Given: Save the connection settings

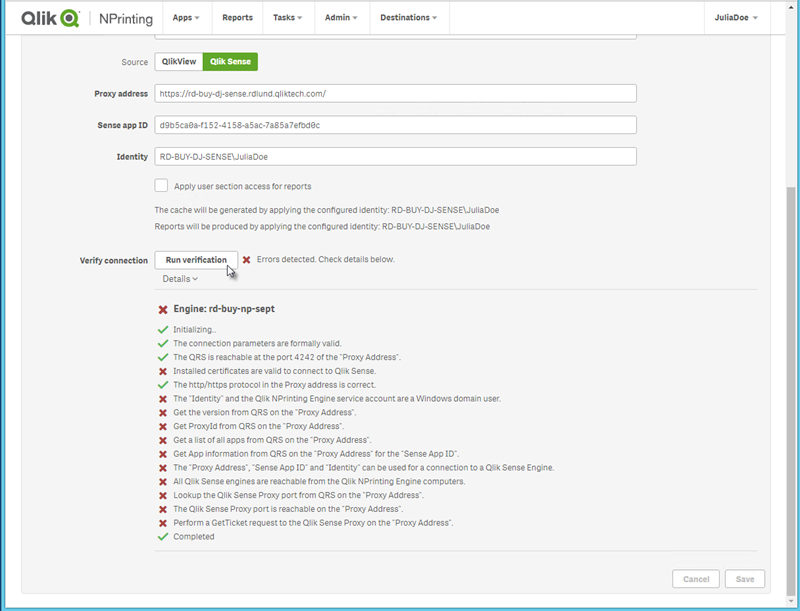Looking at the screenshot, I should pos(746,579).
